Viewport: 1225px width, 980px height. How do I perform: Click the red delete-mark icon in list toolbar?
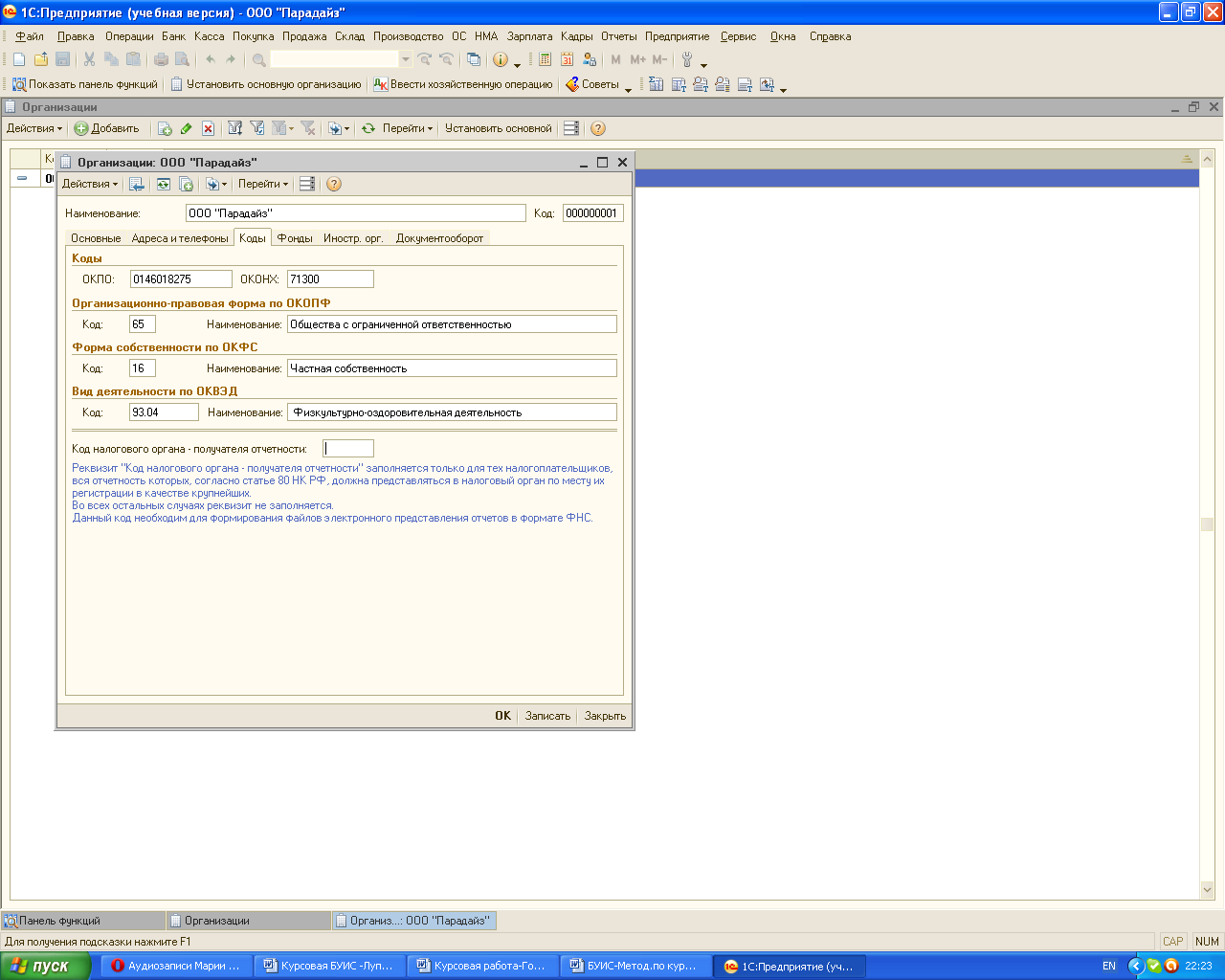click(208, 128)
